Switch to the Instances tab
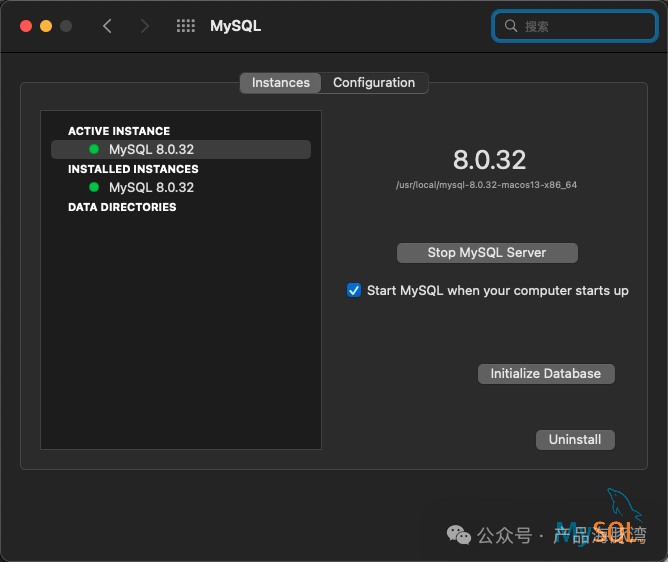 pyautogui.click(x=280, y=83)
